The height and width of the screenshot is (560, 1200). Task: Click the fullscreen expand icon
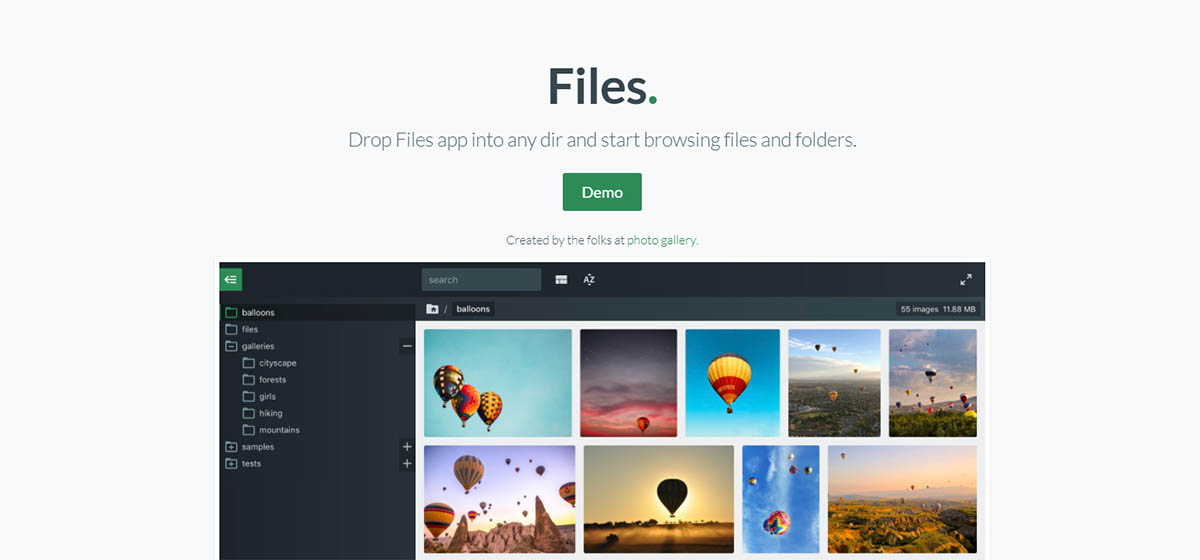point(966,280)
